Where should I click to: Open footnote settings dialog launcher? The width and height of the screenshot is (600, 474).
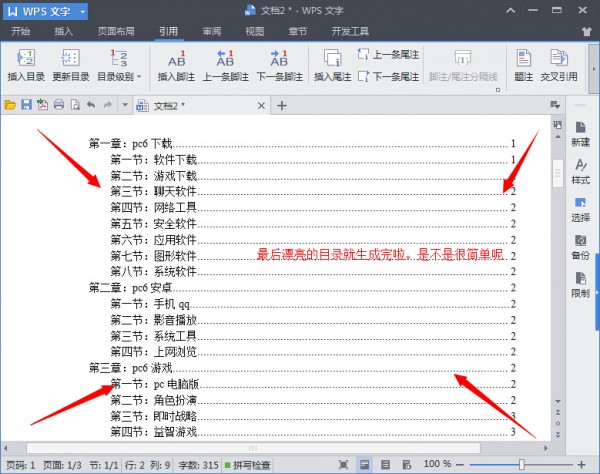click(498, 90)
